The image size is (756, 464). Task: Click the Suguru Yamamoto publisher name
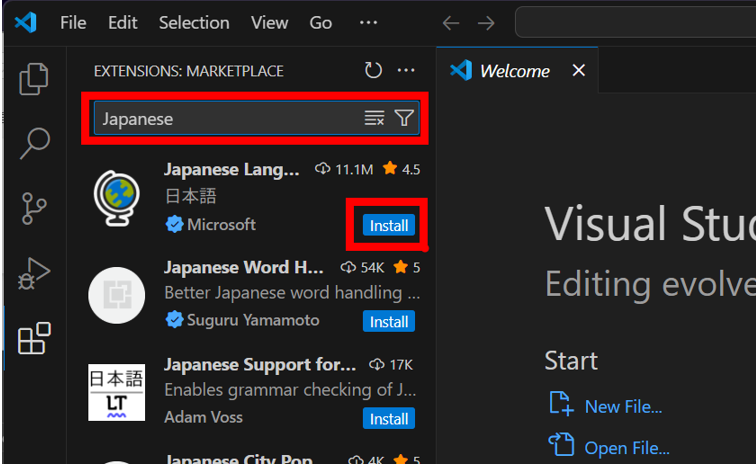[x=253, y=320]
